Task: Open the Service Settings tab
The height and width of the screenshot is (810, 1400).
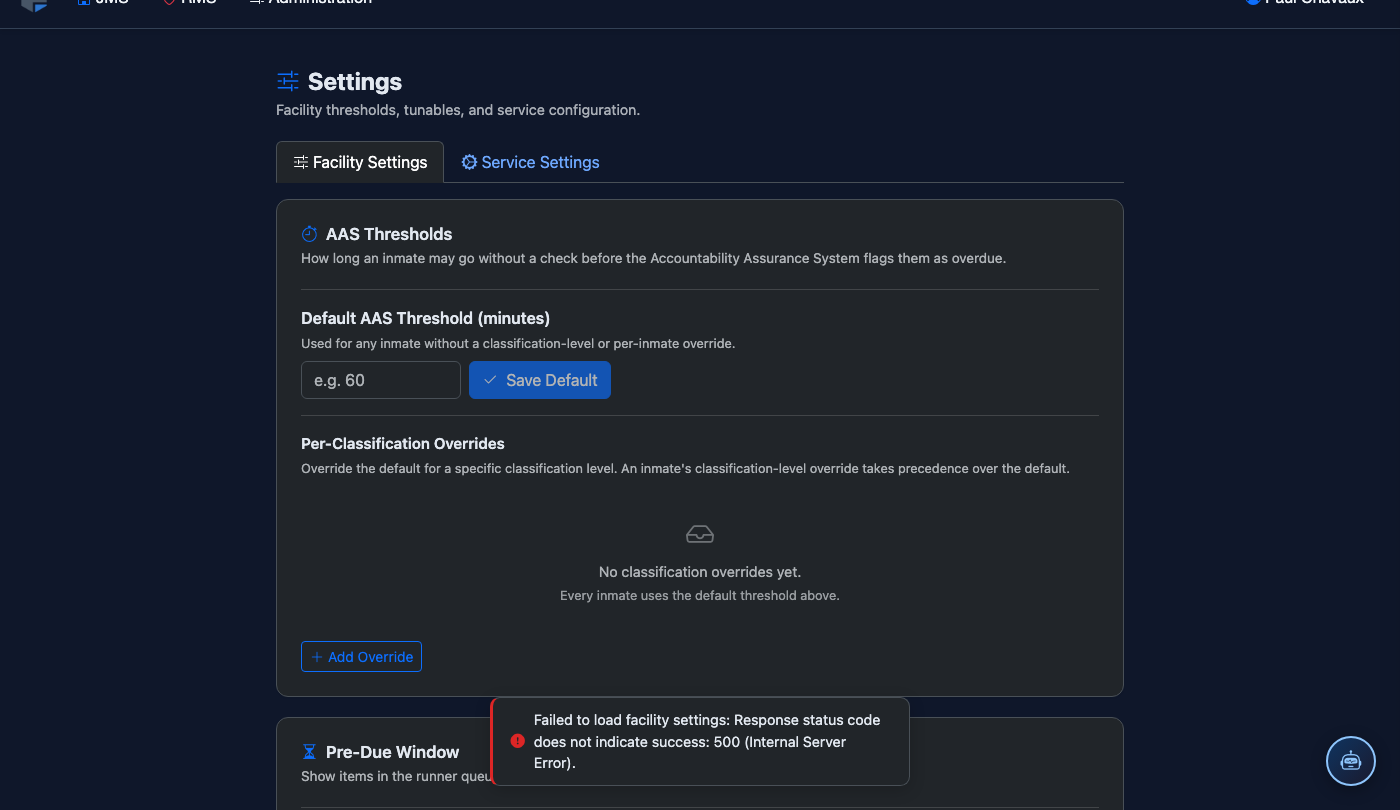Action: coord(530,162)
